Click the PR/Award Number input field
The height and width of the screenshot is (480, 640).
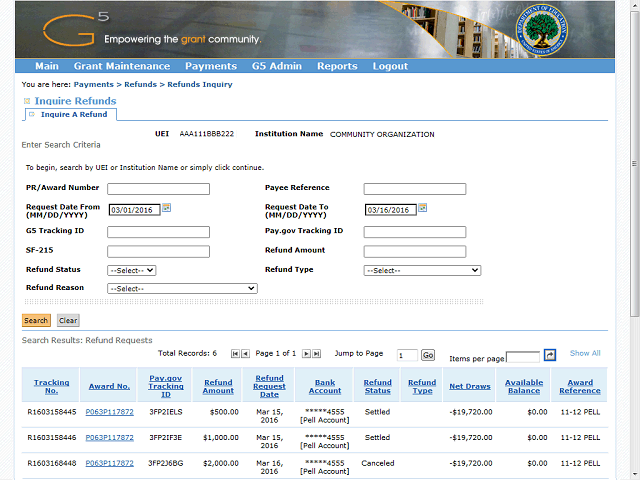pyautogui.click(x=158, y=189)
